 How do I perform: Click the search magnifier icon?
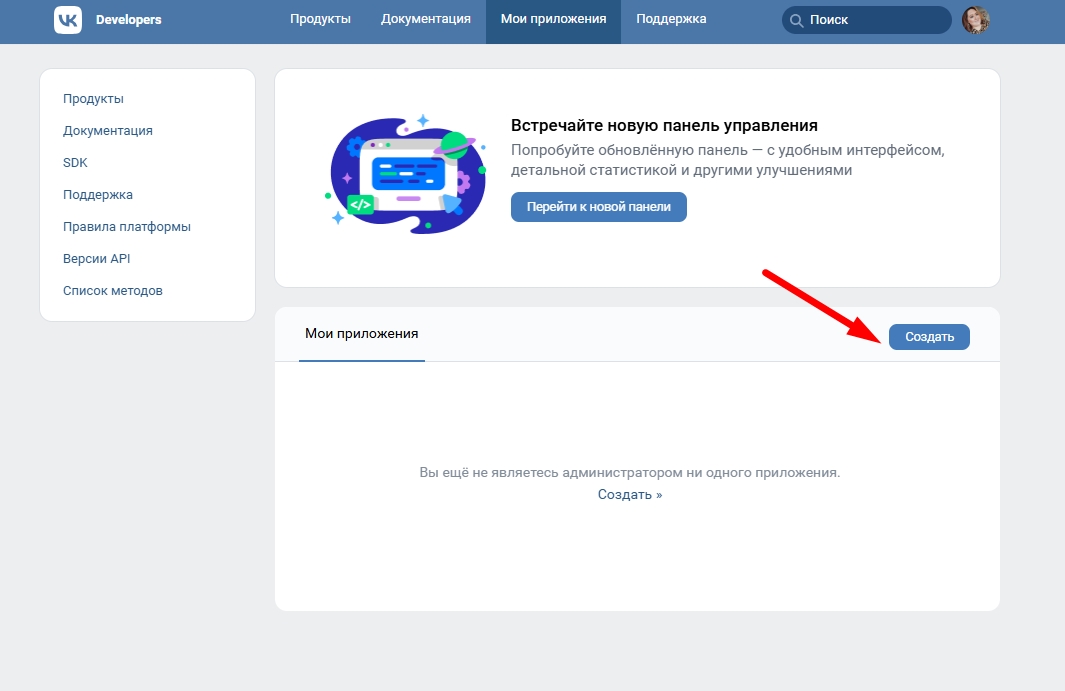(796, 20)
